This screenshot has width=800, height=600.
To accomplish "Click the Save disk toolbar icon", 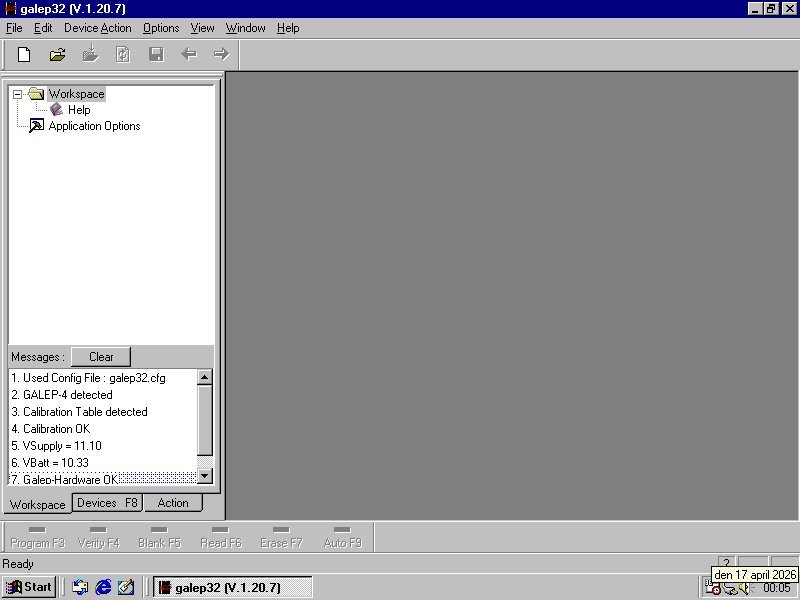I will (x=156, y=54).
